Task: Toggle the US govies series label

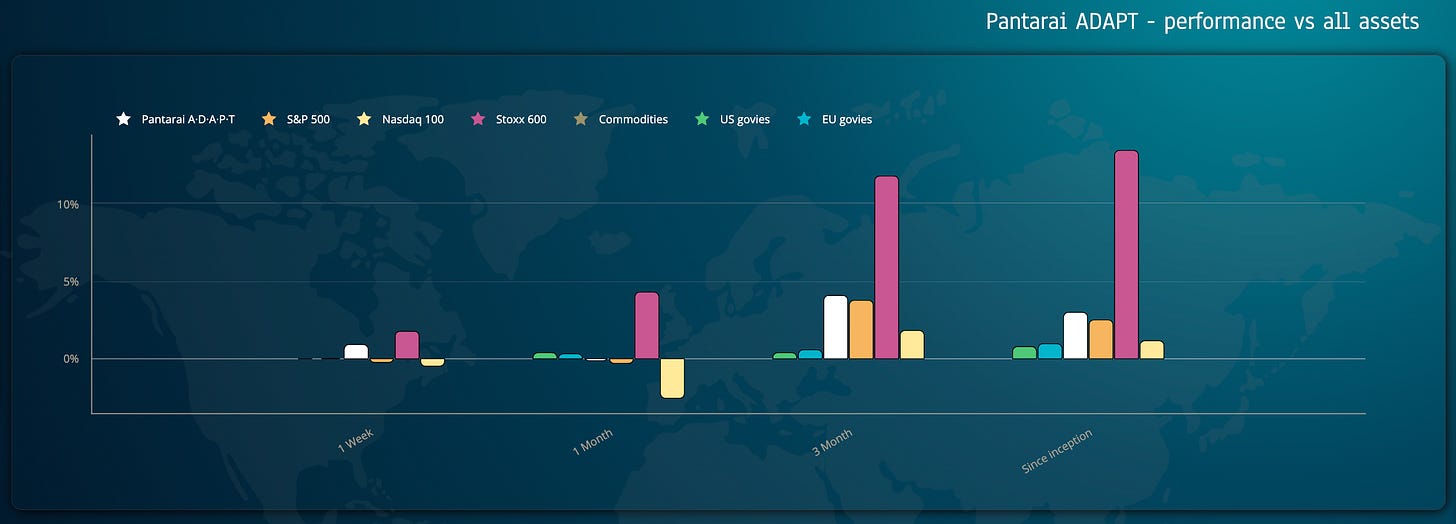Action: coord(745,119)
